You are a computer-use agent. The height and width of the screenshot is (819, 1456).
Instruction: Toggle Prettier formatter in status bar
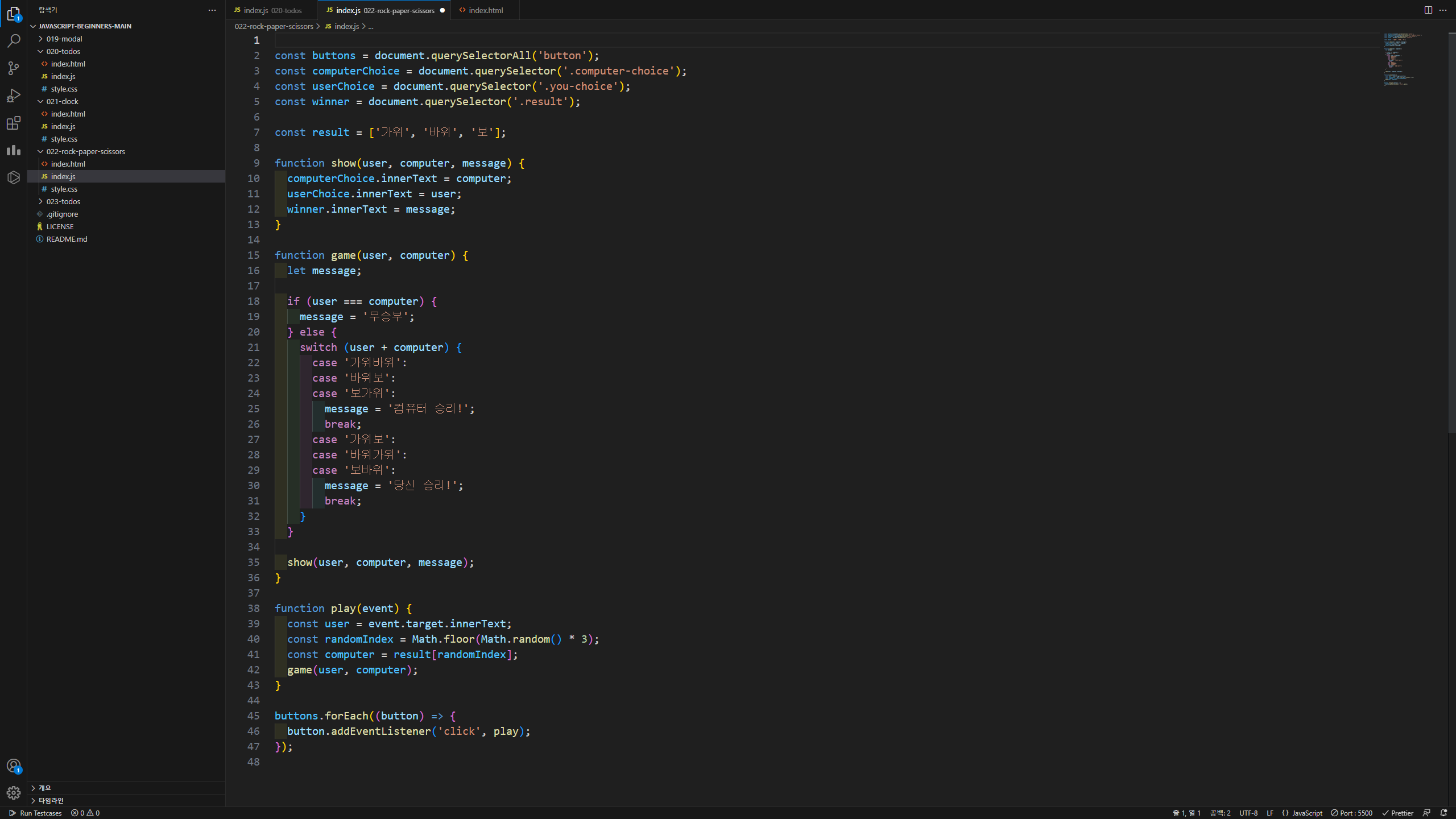1398,813
